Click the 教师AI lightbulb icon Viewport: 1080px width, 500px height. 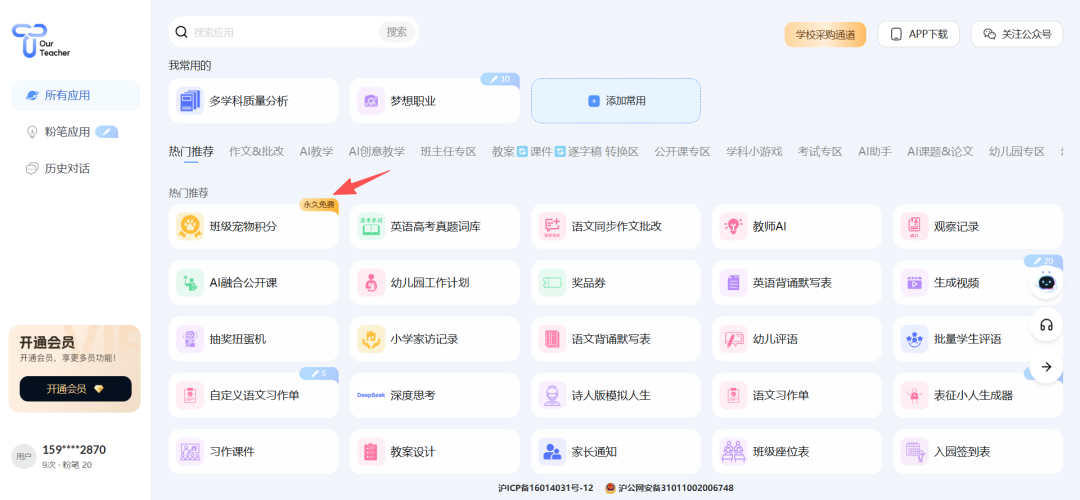click(x=734, y=227)
